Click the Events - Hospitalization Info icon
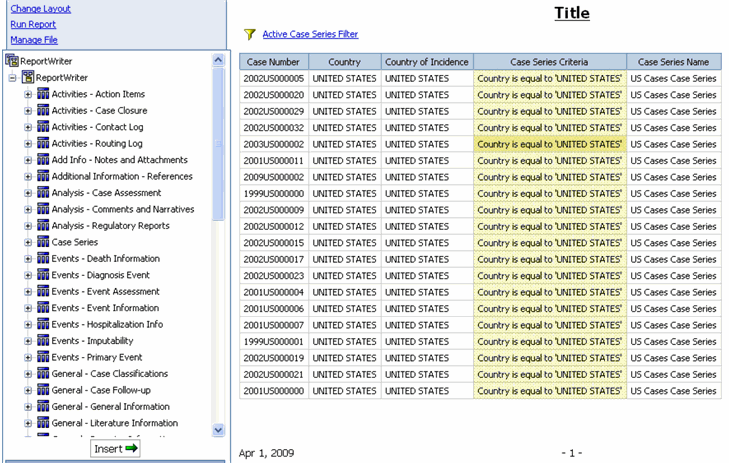This screenshot has width=729, height=463. (x=43, y=324)
